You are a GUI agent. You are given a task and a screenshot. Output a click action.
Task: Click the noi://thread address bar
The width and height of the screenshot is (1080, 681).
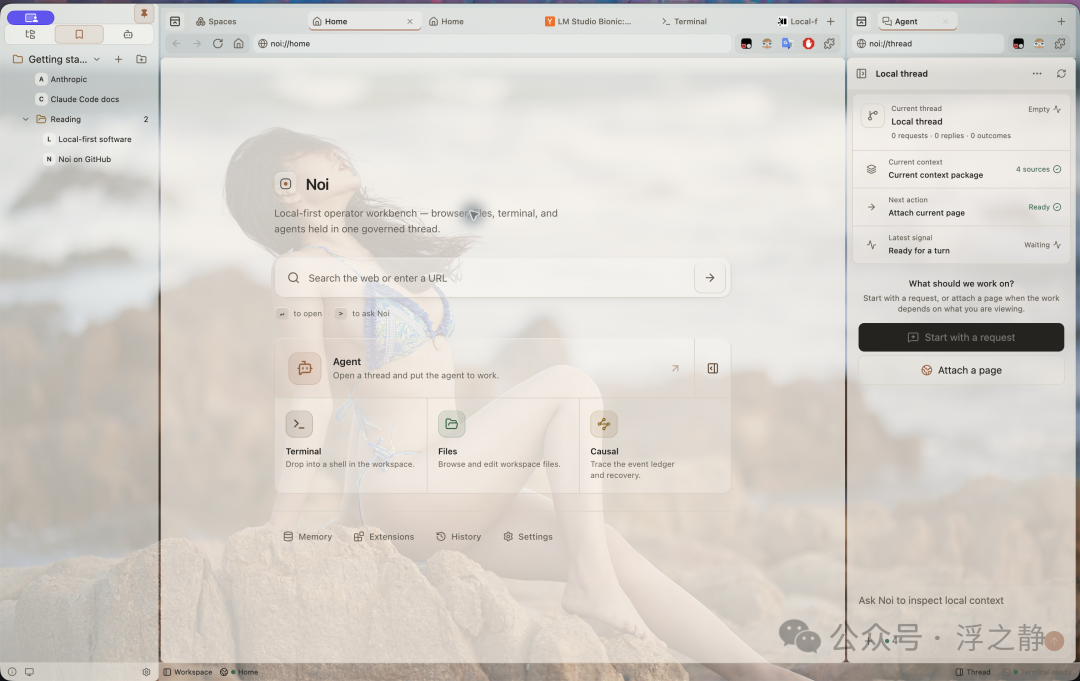[x=928, y=43]
